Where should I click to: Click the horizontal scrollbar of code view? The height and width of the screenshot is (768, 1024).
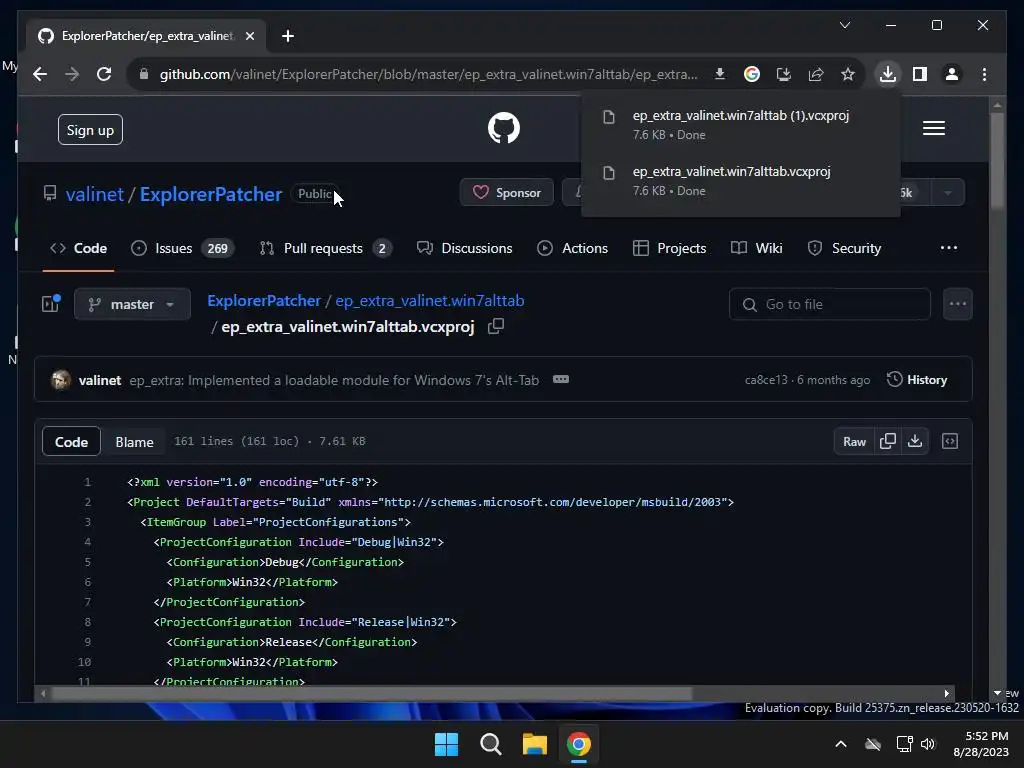click(x=372, y=693)
